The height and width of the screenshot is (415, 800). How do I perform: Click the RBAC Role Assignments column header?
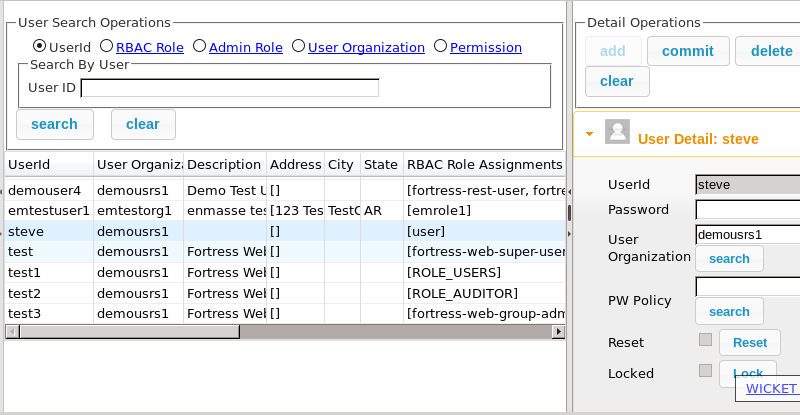484,164
